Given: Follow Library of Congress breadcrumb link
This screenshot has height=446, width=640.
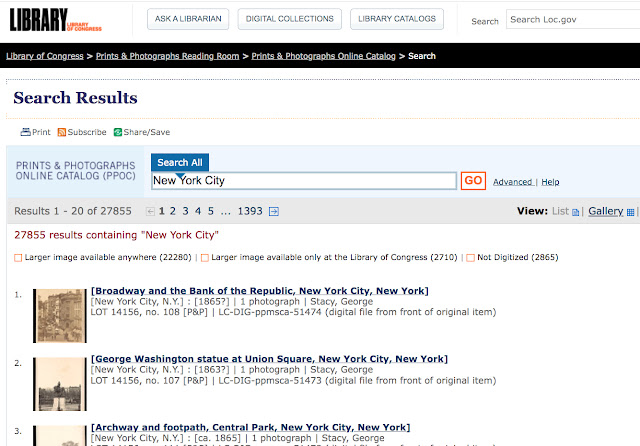Looking at the screenshot, I should click(45, 56).
